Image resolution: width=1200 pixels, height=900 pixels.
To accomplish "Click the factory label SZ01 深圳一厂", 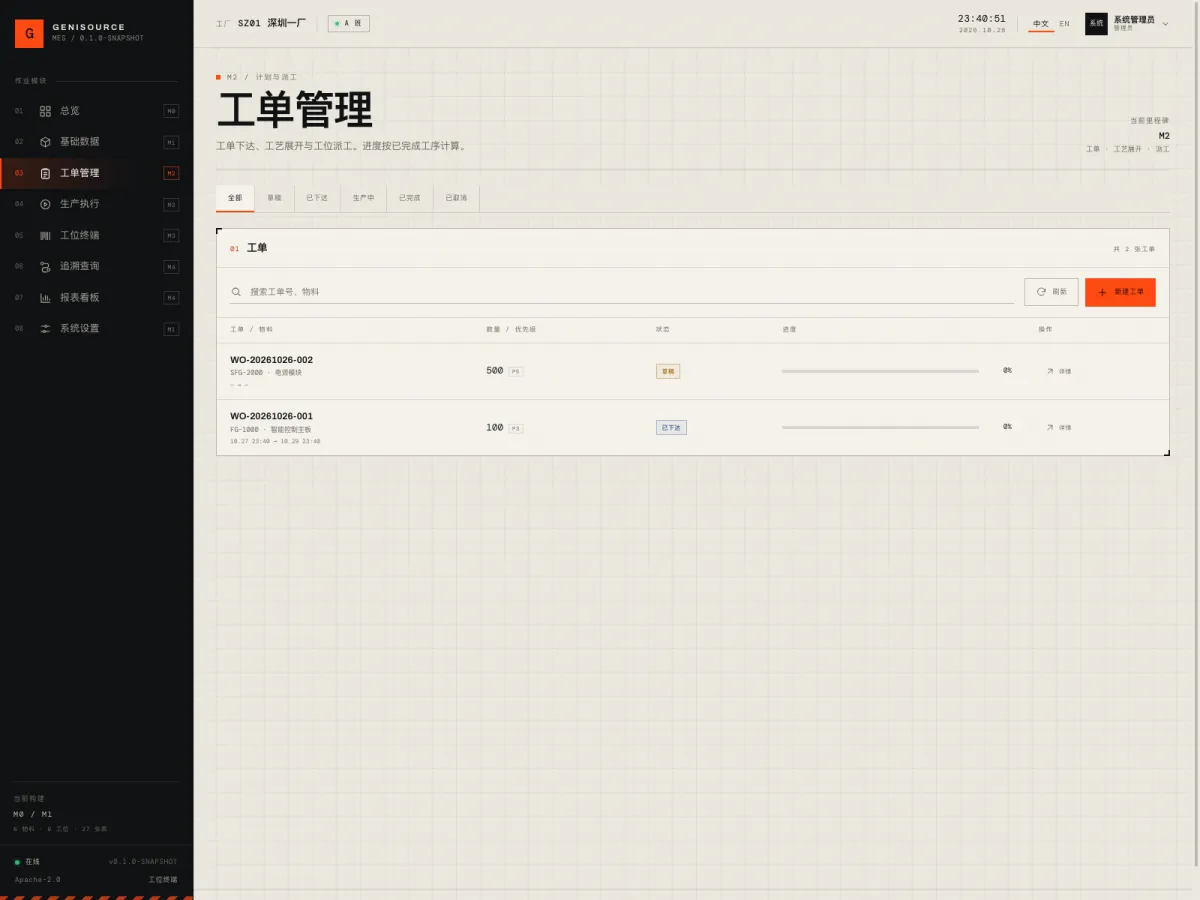I will coord(272,23).
